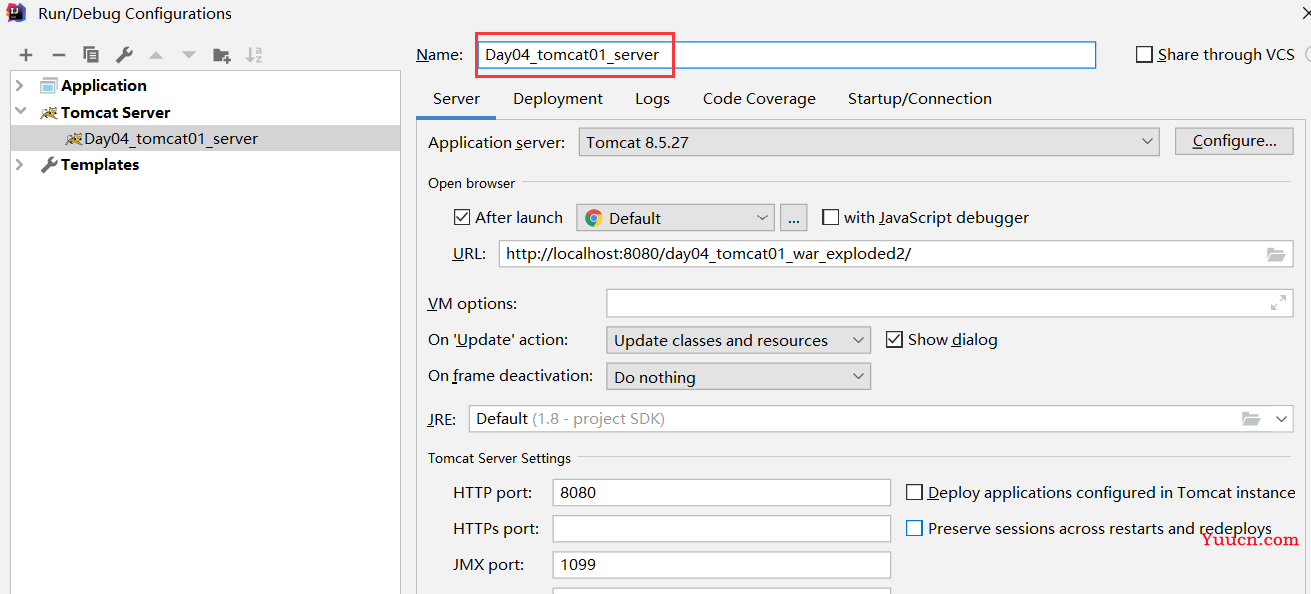Click the URL input field
Image resolution: width=1311 pixels, height=594 pixels.
coord(896,254)
